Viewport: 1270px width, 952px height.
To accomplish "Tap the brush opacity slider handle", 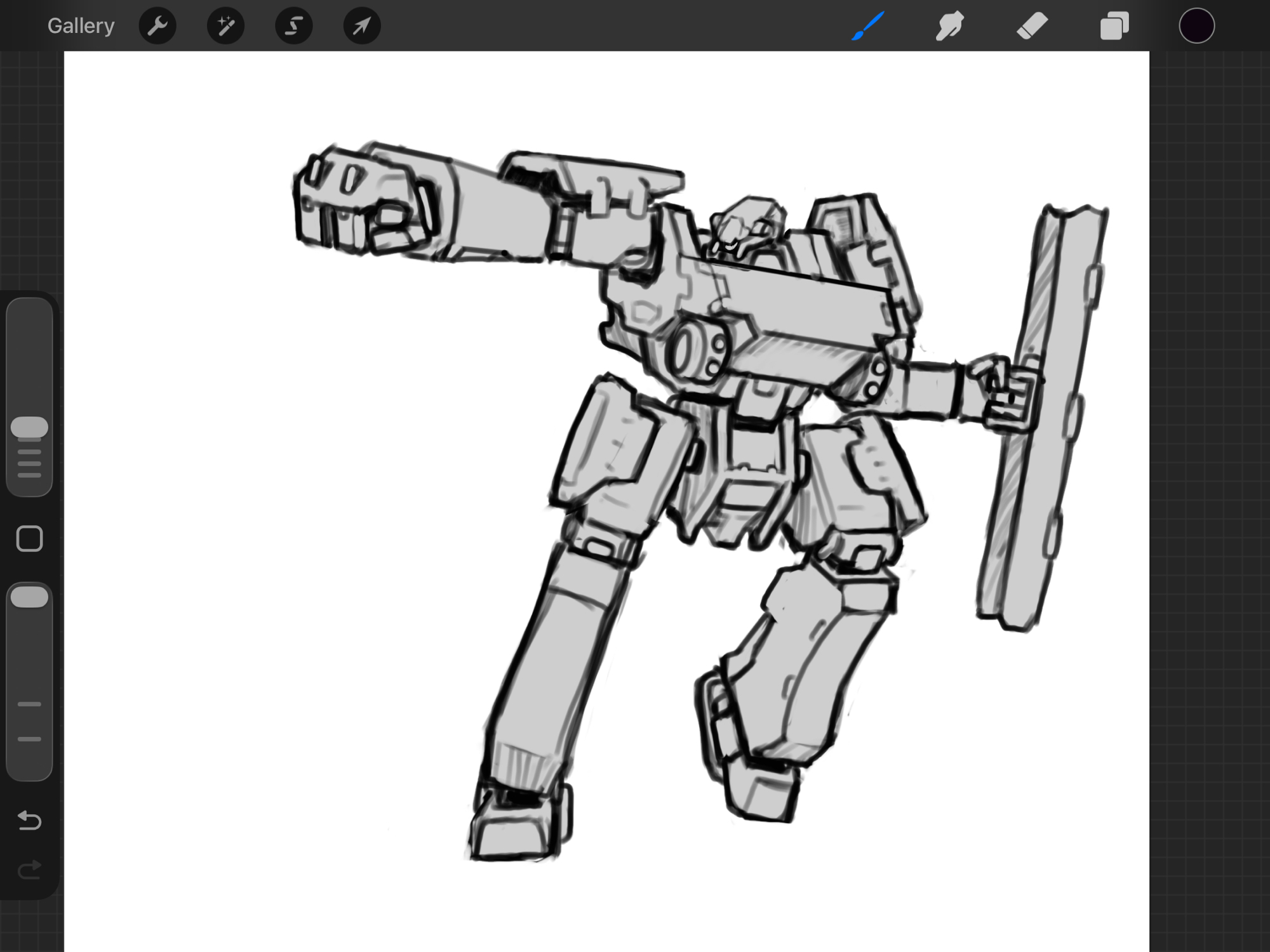I will [x=29, y=597].
